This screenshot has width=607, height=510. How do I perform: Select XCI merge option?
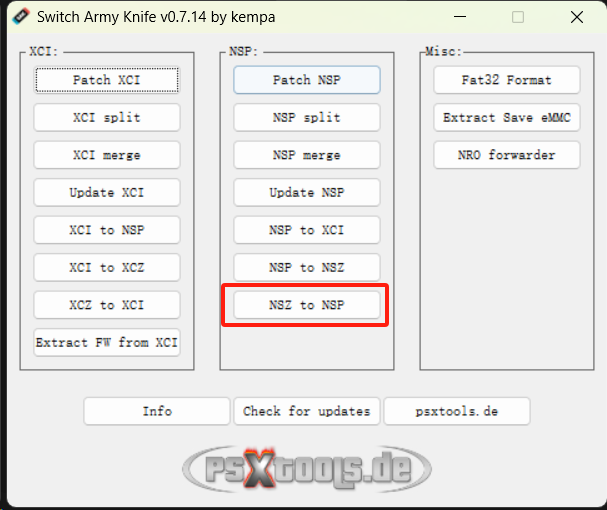[107, 155]
